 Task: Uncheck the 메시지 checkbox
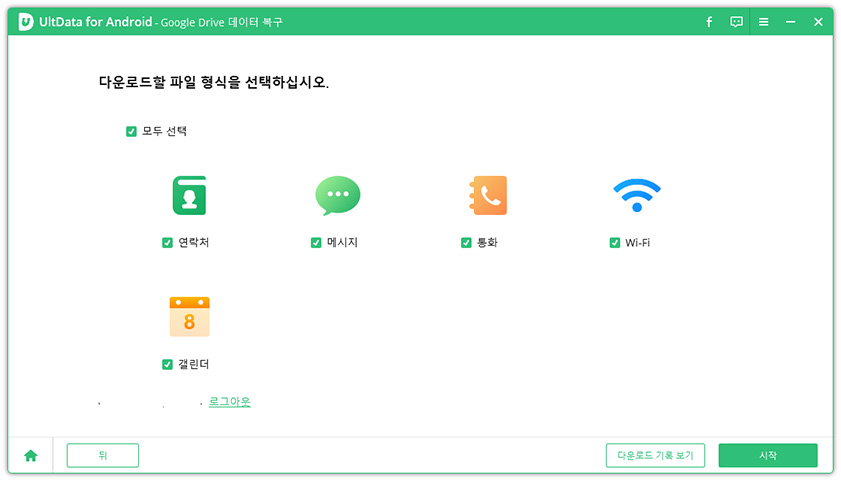coord(316,243)
